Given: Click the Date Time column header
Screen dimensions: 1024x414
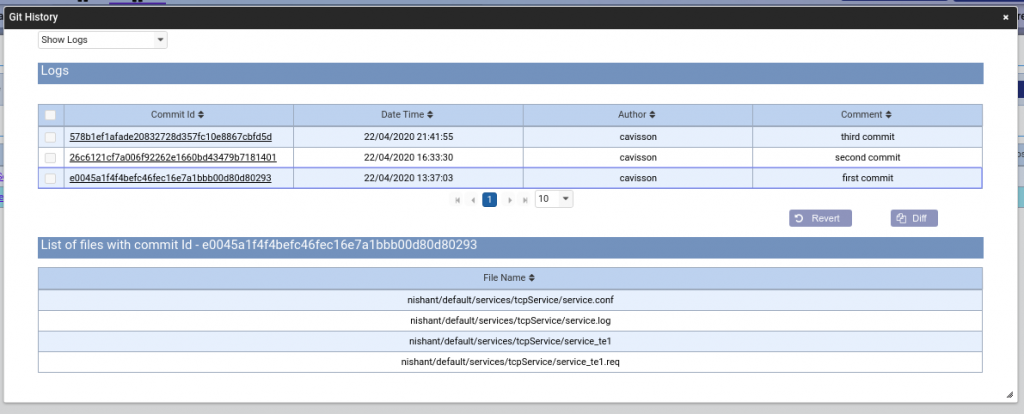Looking at the screenshot, I should pos(408,115).
